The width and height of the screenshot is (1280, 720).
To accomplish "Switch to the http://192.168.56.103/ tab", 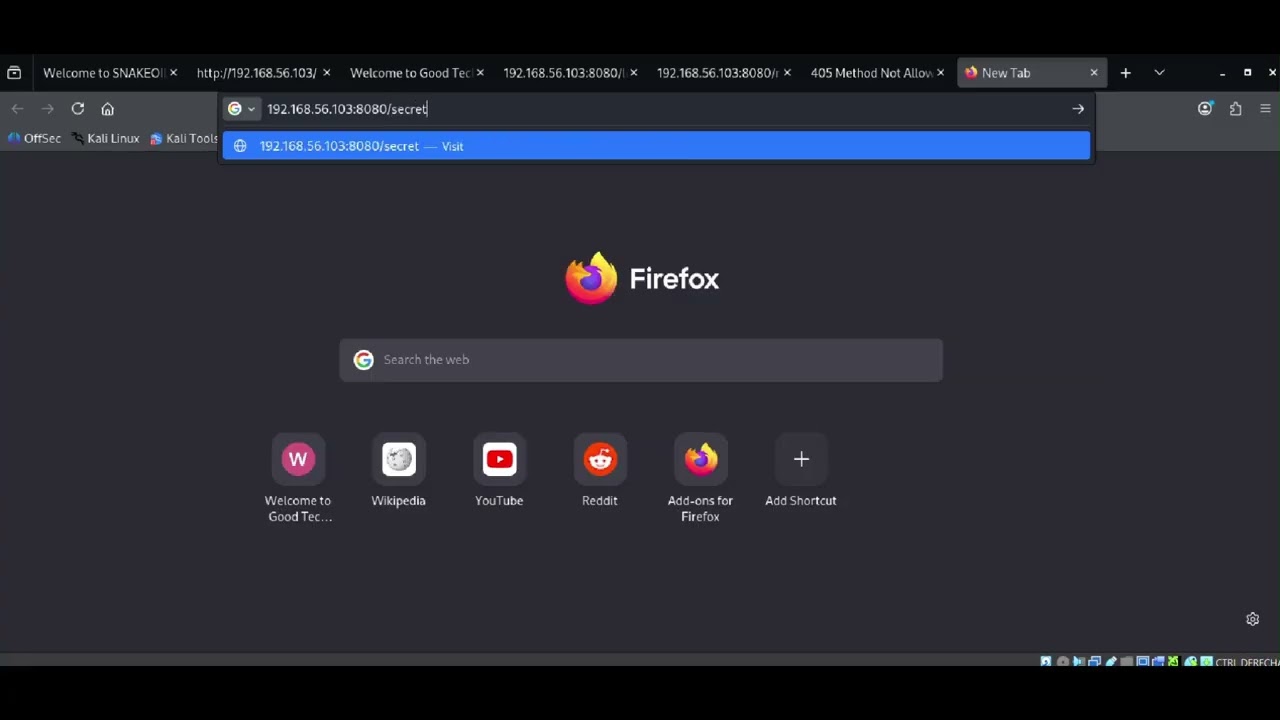I will coord(256,73).
